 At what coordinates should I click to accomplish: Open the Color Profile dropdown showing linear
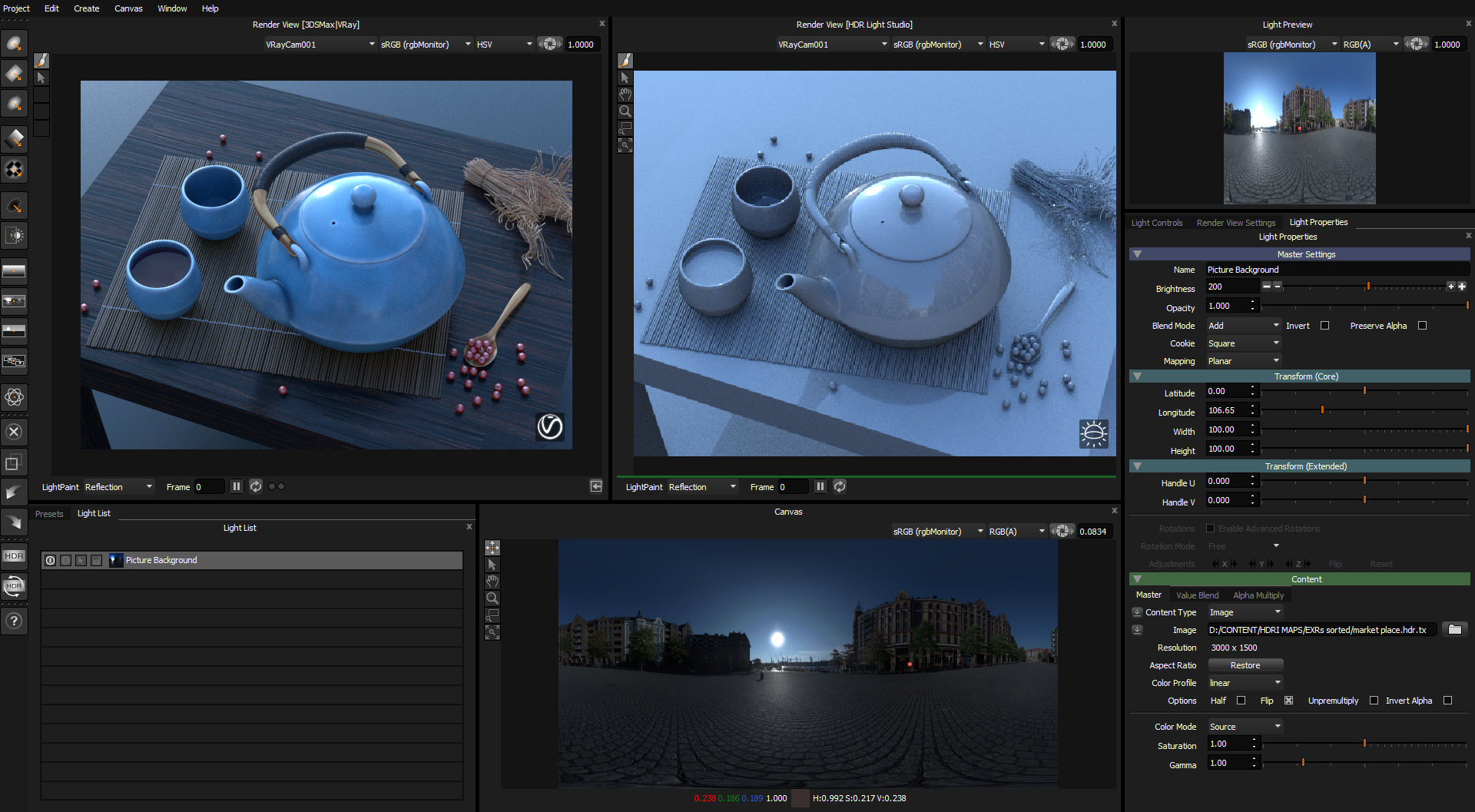click(1245, 683)
